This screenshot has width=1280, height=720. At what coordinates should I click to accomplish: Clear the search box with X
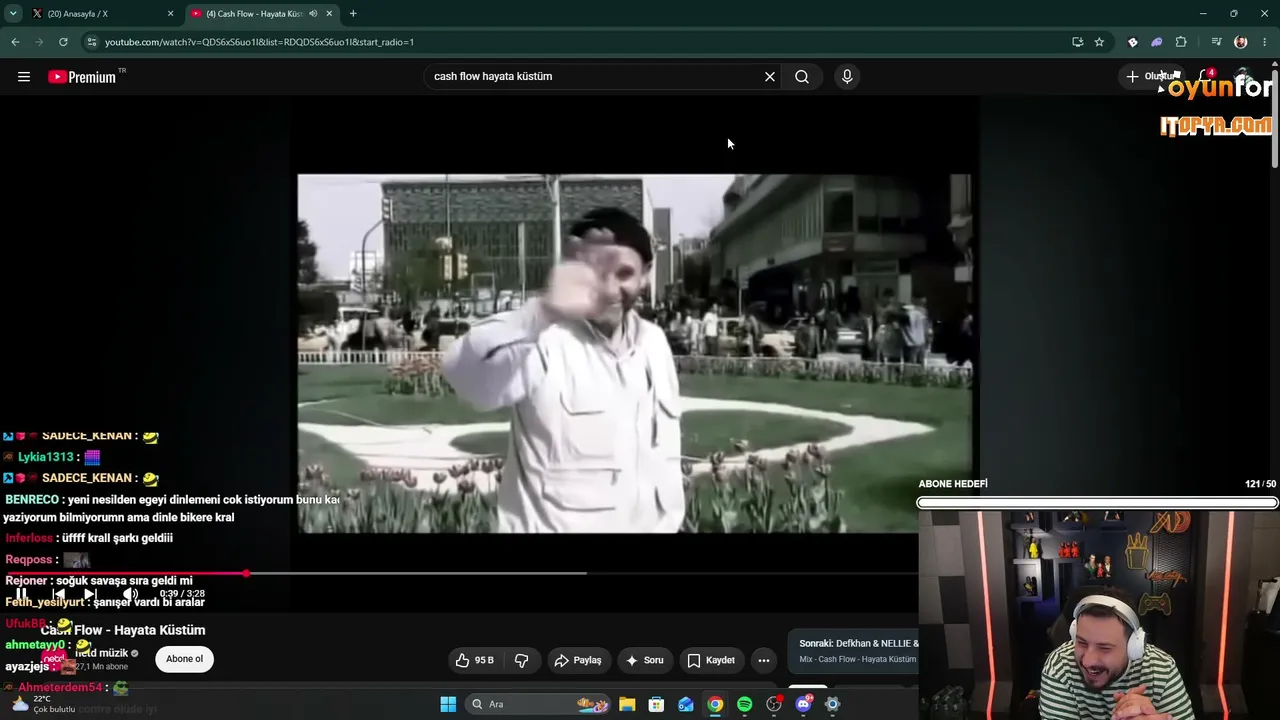pos(770,76)
